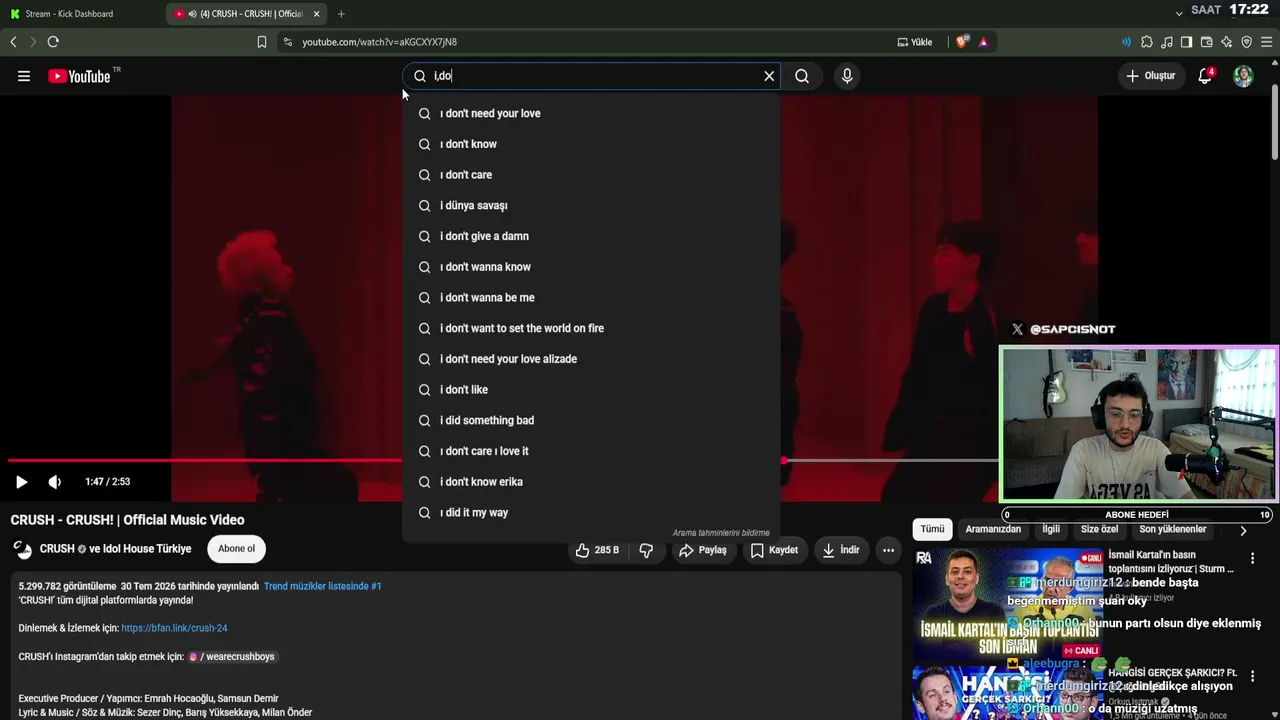Screen dimensions: 1280x720
Task: Open the Leo AI sparkle icon
Action: (1226, 42)
